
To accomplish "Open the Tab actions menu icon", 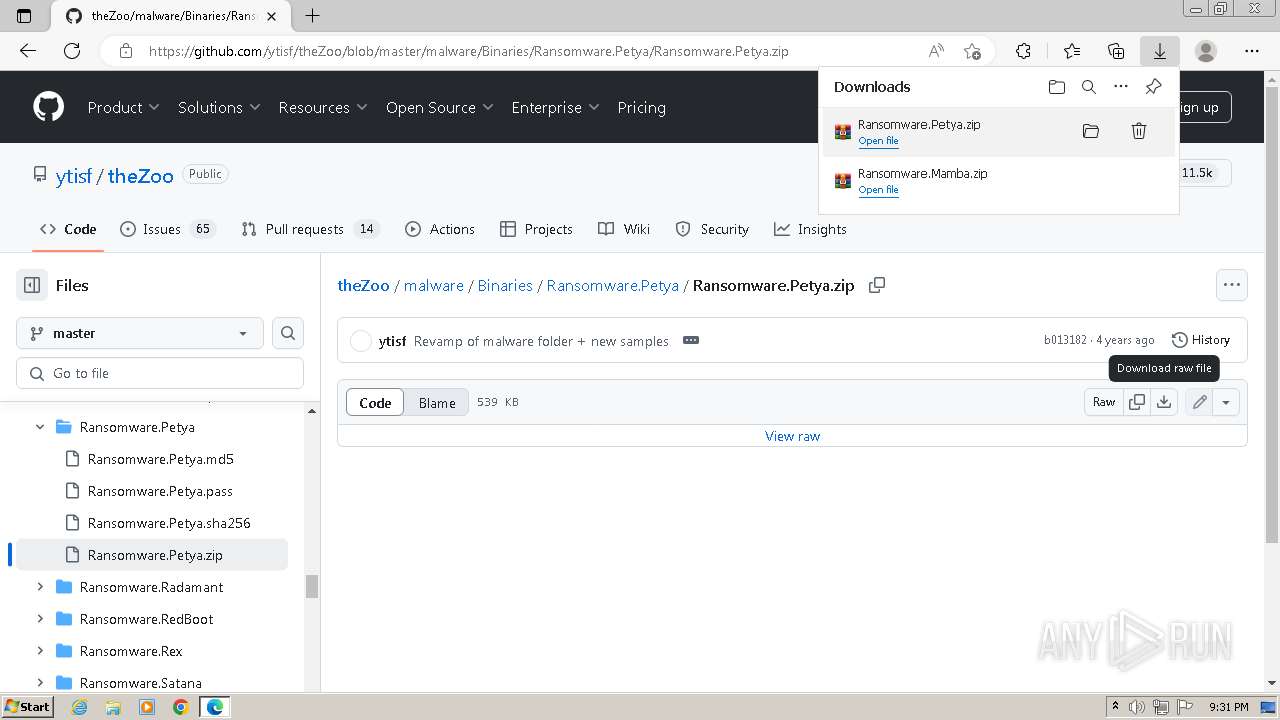I will [25, 15].
